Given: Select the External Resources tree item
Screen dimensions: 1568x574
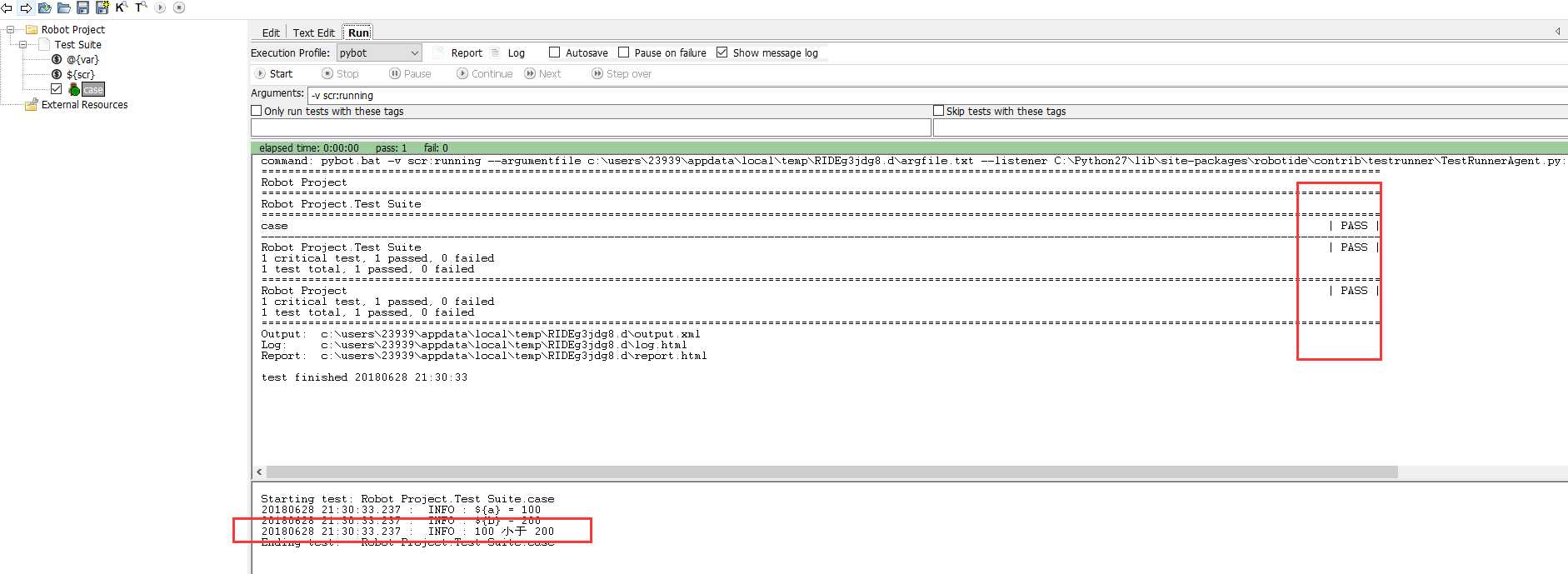Looking at the screenshot, I should click(x=85, y=104).
